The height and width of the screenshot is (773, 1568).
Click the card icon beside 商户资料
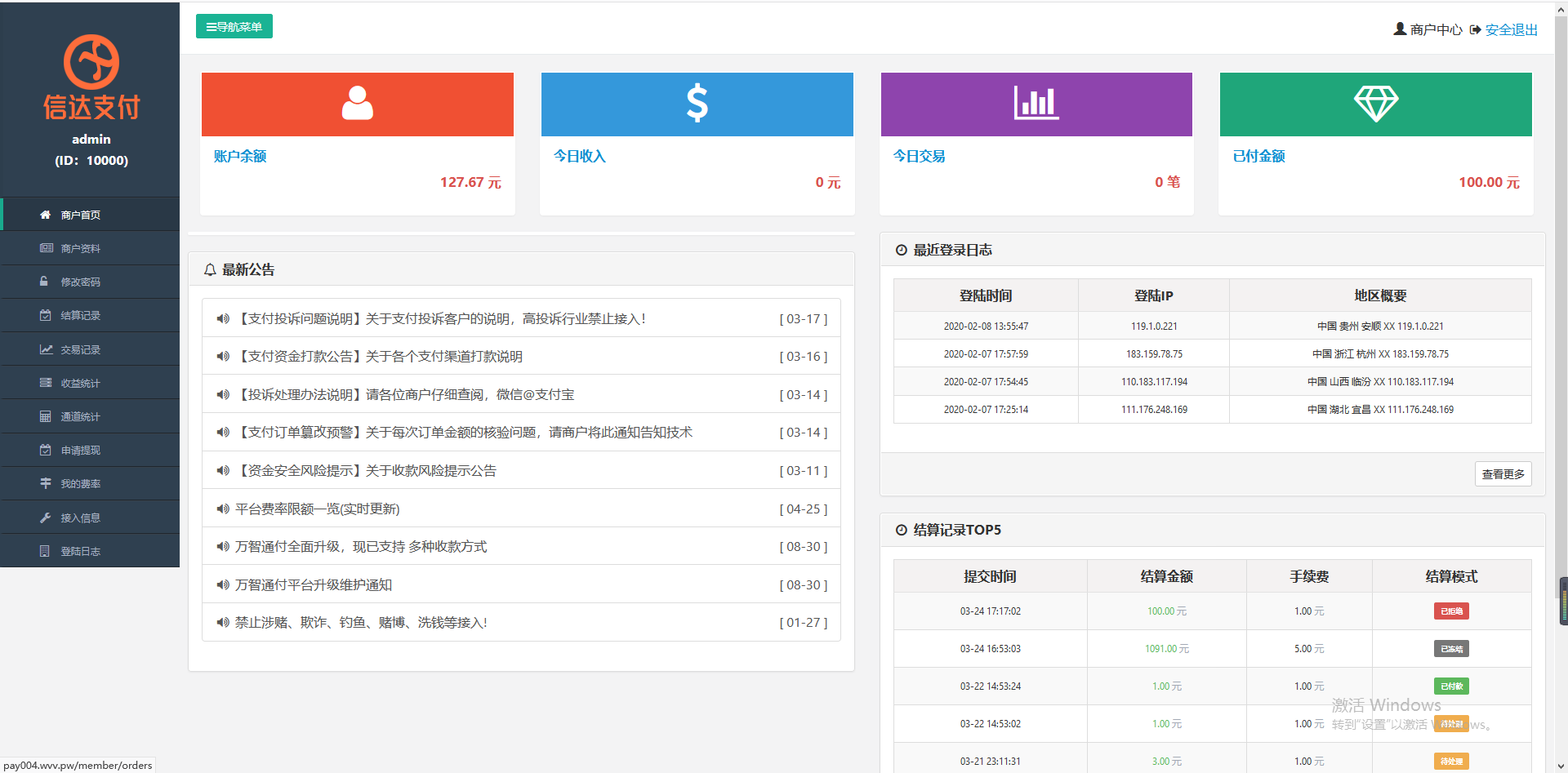(x=47, y=248)
